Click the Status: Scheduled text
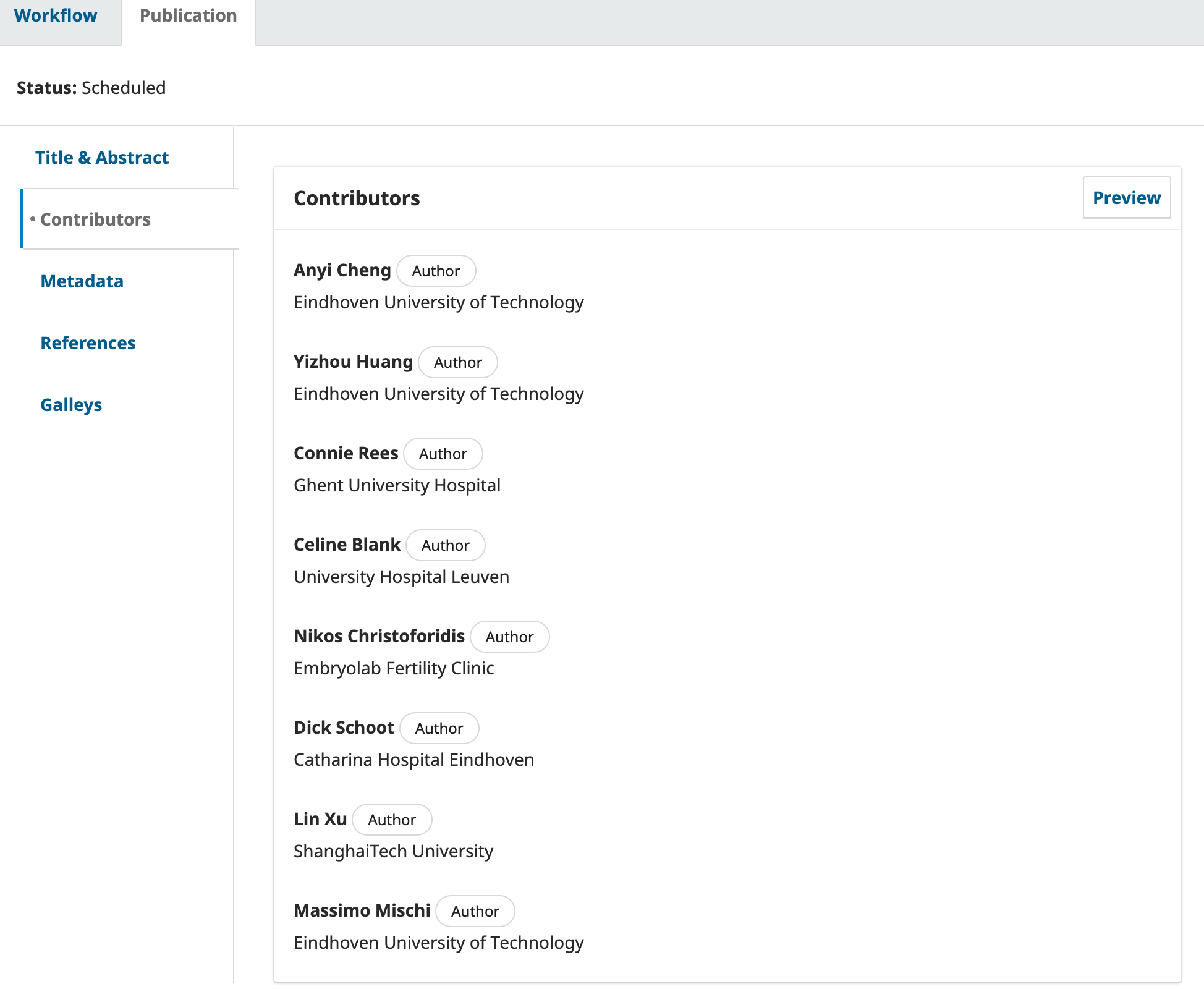The image size is (1204, 989). tap(91, 88)
